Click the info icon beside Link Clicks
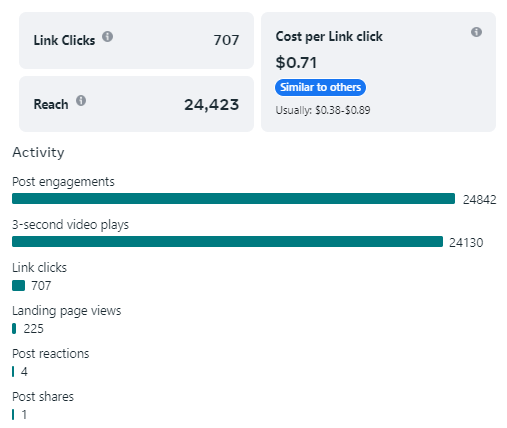 pos(107,36)
